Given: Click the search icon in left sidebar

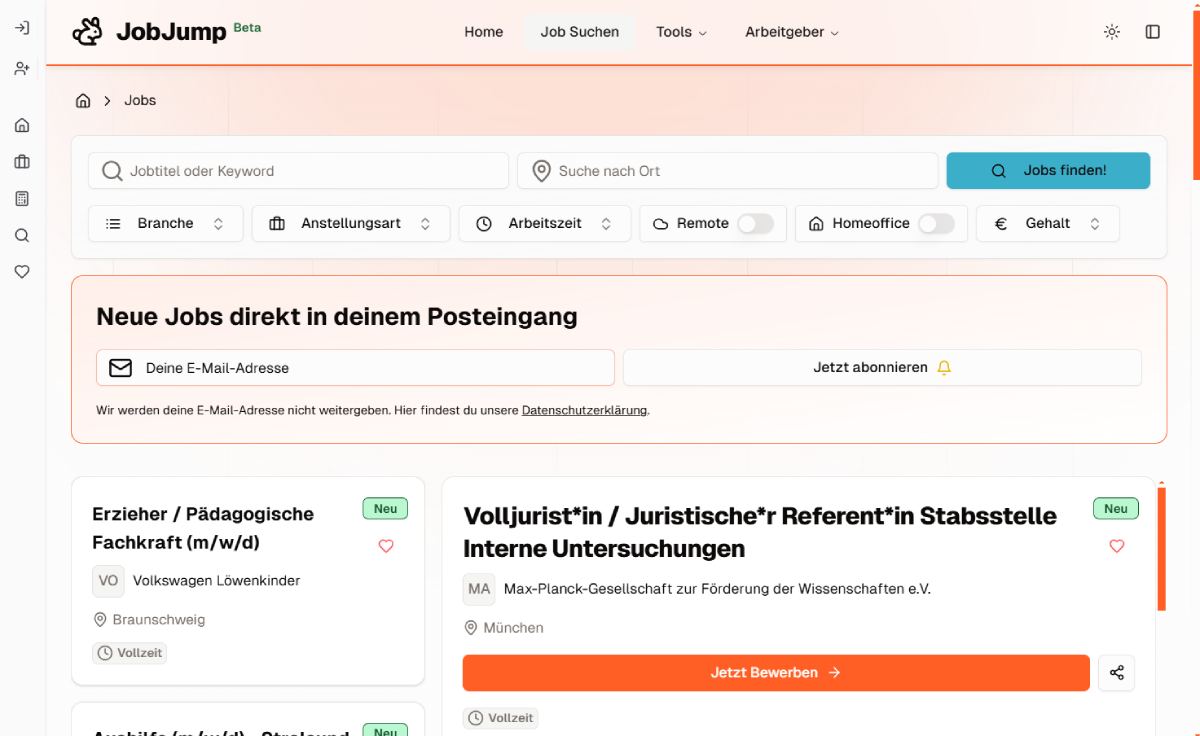Looking at the screenshot, I should (x=22, y=236).
